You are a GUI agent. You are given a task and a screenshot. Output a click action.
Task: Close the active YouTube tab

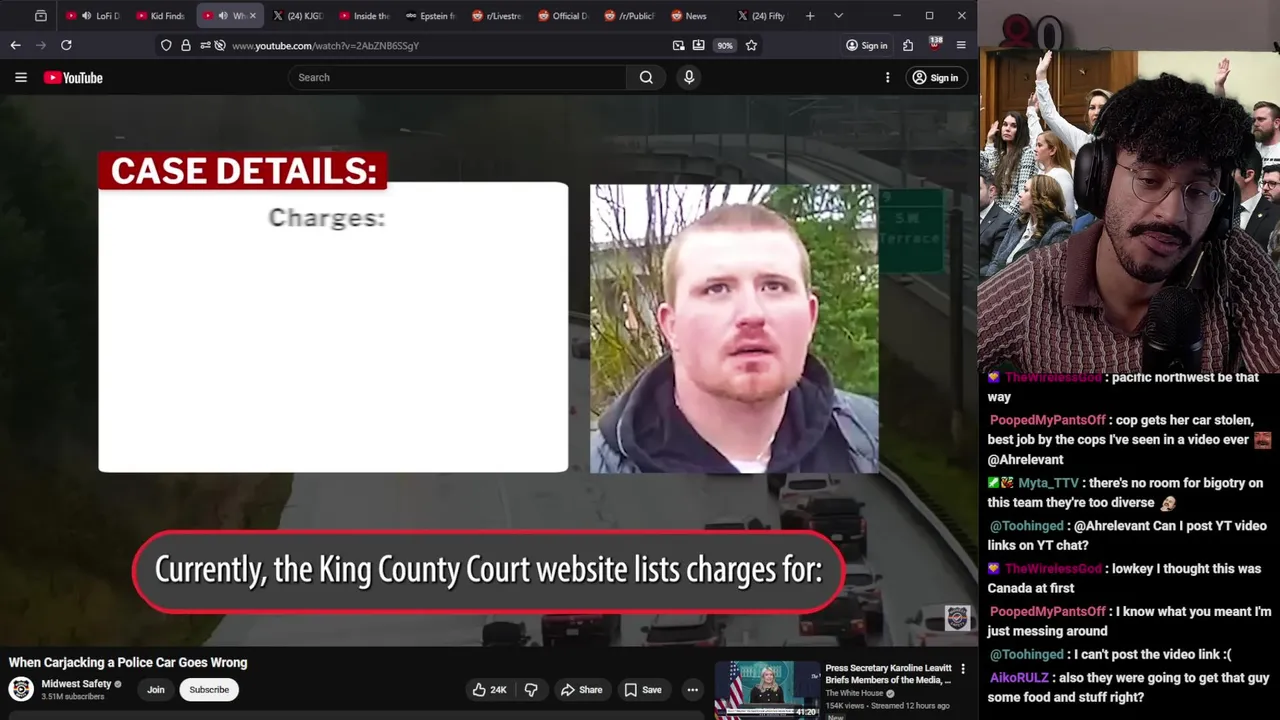coord(252,16)
